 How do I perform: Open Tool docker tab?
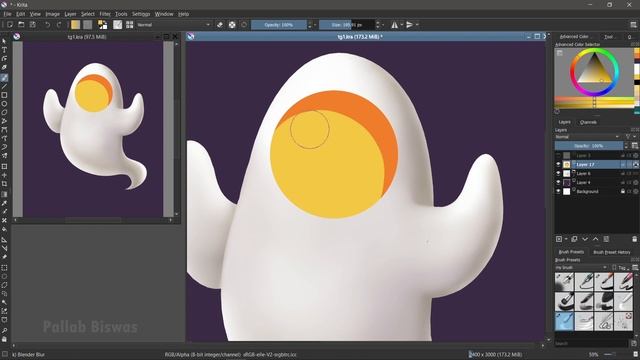coord(609,37)
